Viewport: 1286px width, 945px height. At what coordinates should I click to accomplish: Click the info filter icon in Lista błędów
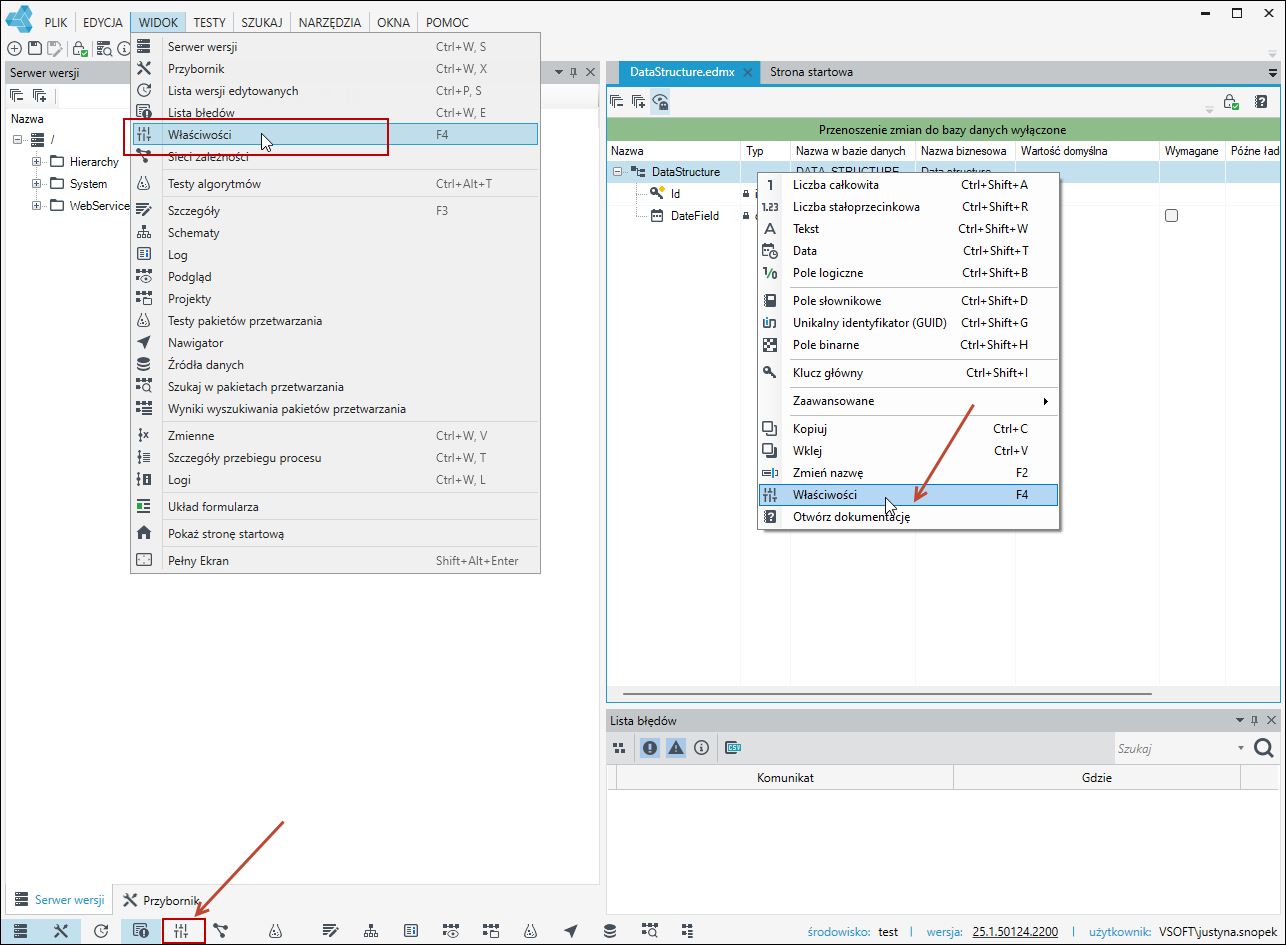coord(701,747)
